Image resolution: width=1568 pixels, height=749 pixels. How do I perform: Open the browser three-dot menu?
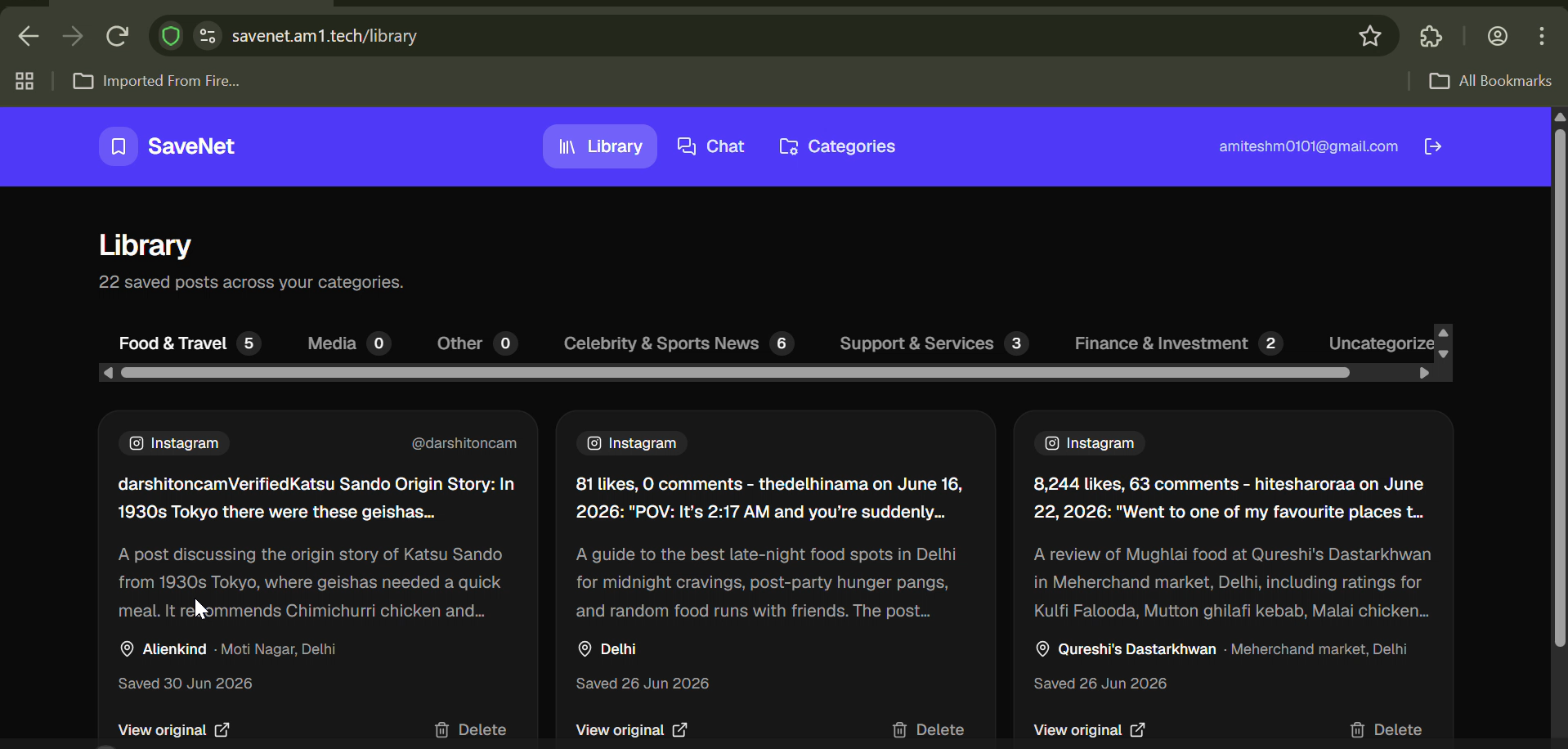click(x=1542, y=36)
